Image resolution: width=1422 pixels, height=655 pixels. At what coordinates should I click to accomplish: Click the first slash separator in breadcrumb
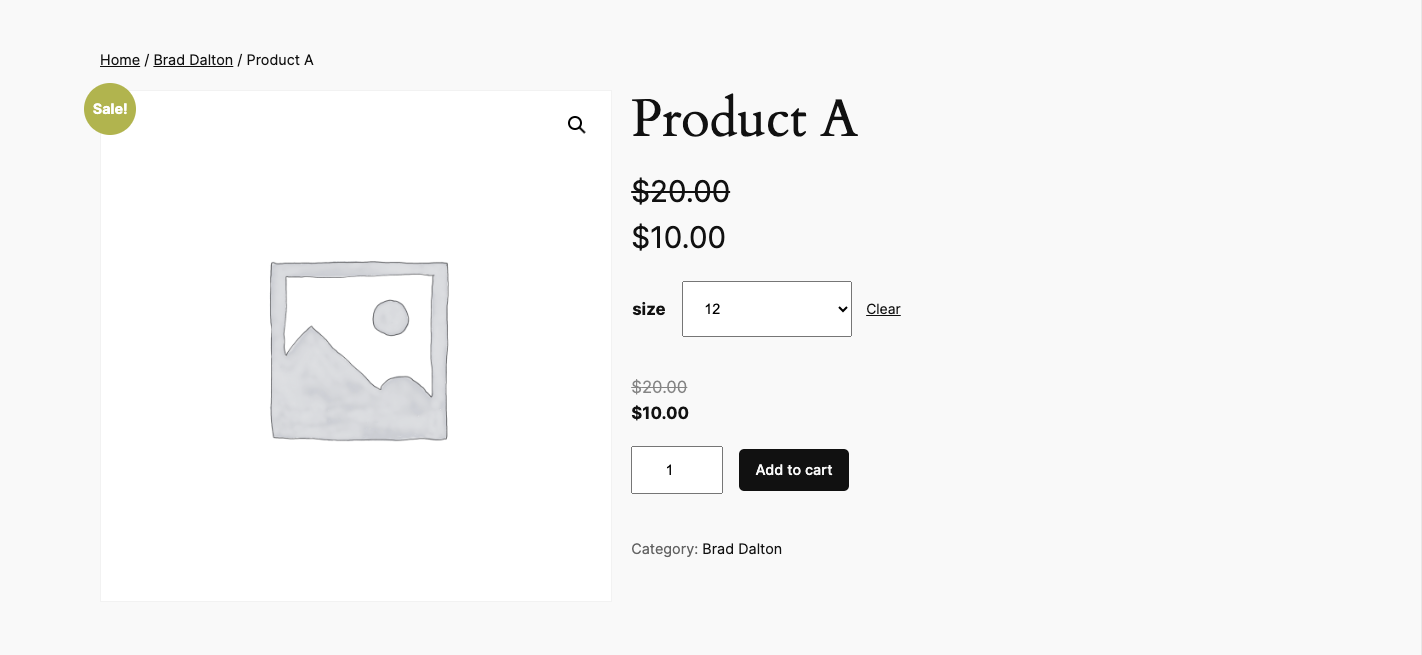(147, 60)
